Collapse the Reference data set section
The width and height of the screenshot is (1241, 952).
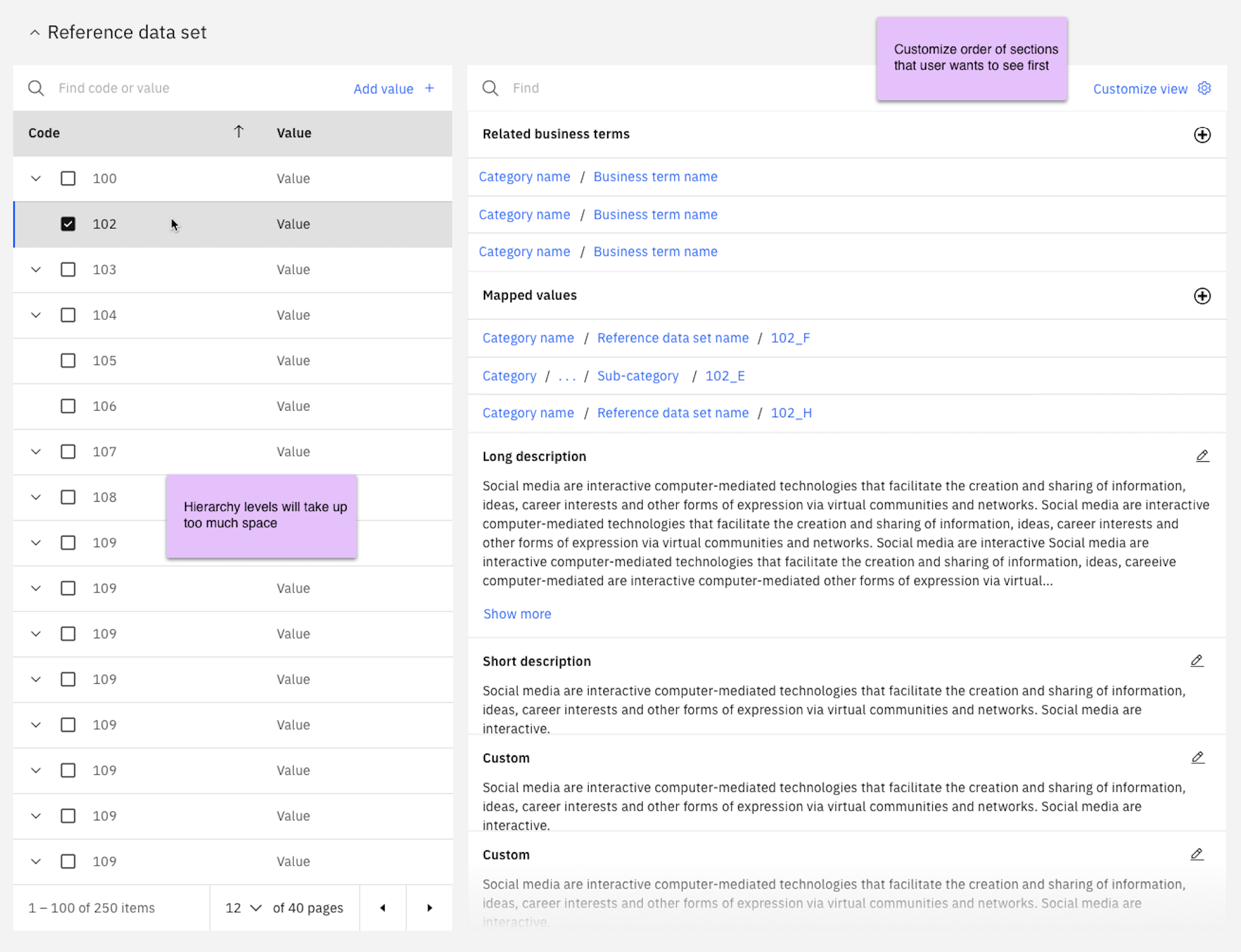pos(35,32)
